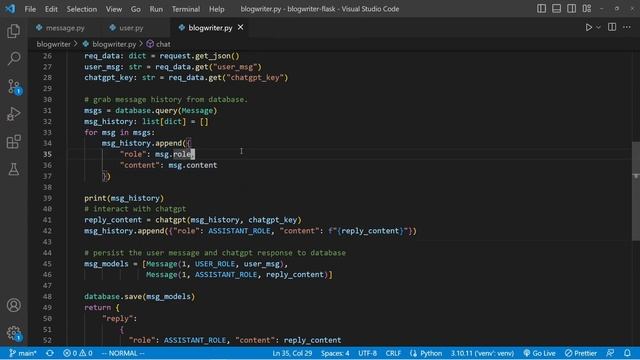Screen dimensions: 640x360
Task: Open notifications bell icon
Action: [627, 353]
